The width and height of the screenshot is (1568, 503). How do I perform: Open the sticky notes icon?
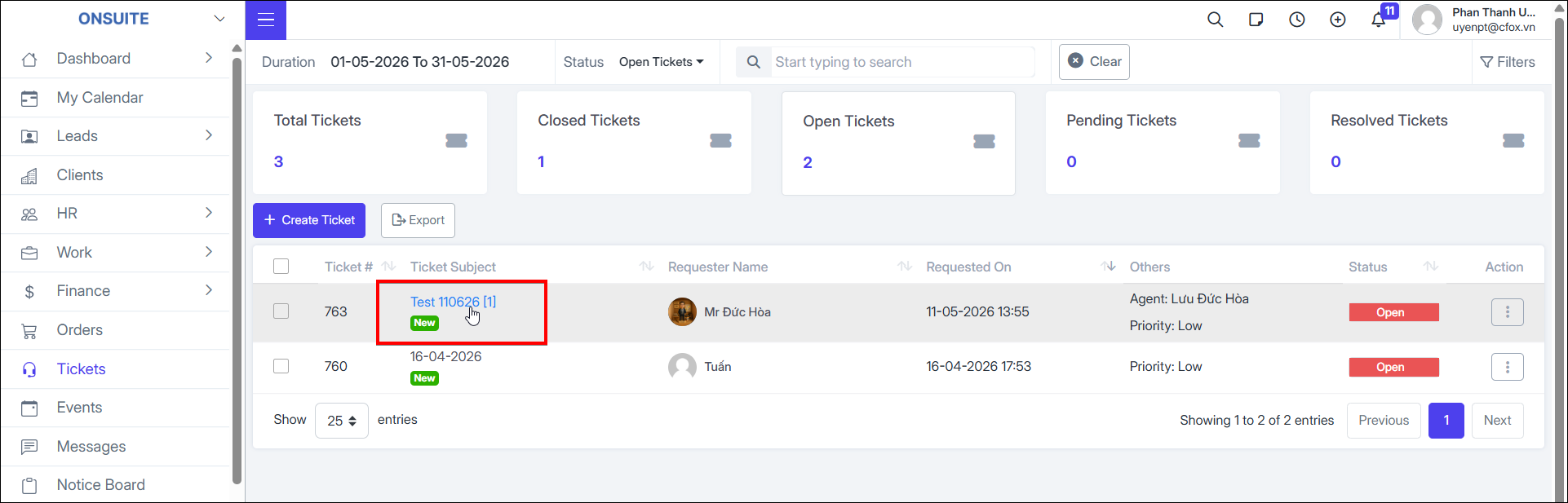click(1256, 20)
